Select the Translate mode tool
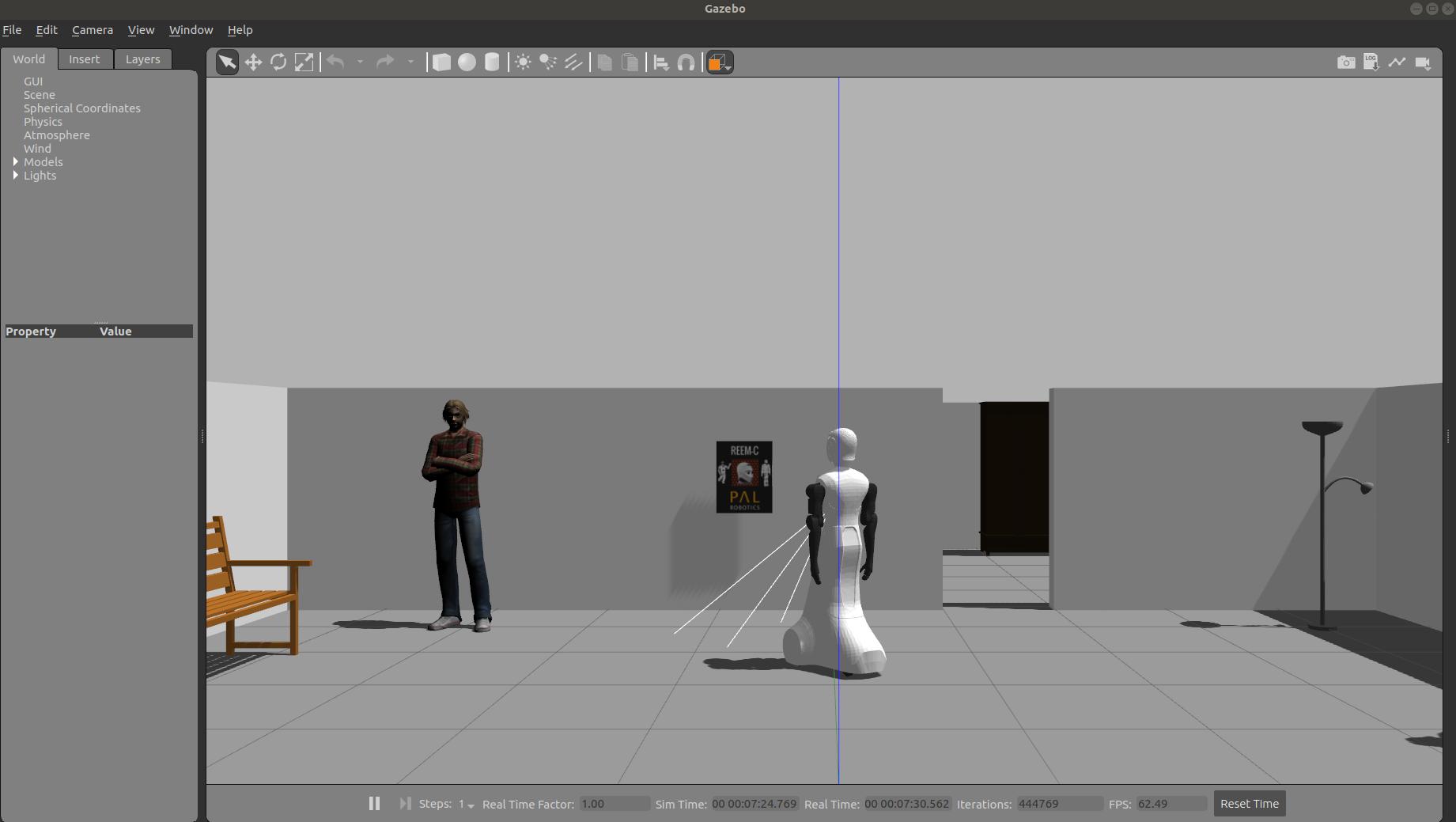Screen dimensions: 1456x822 point(253,63)
